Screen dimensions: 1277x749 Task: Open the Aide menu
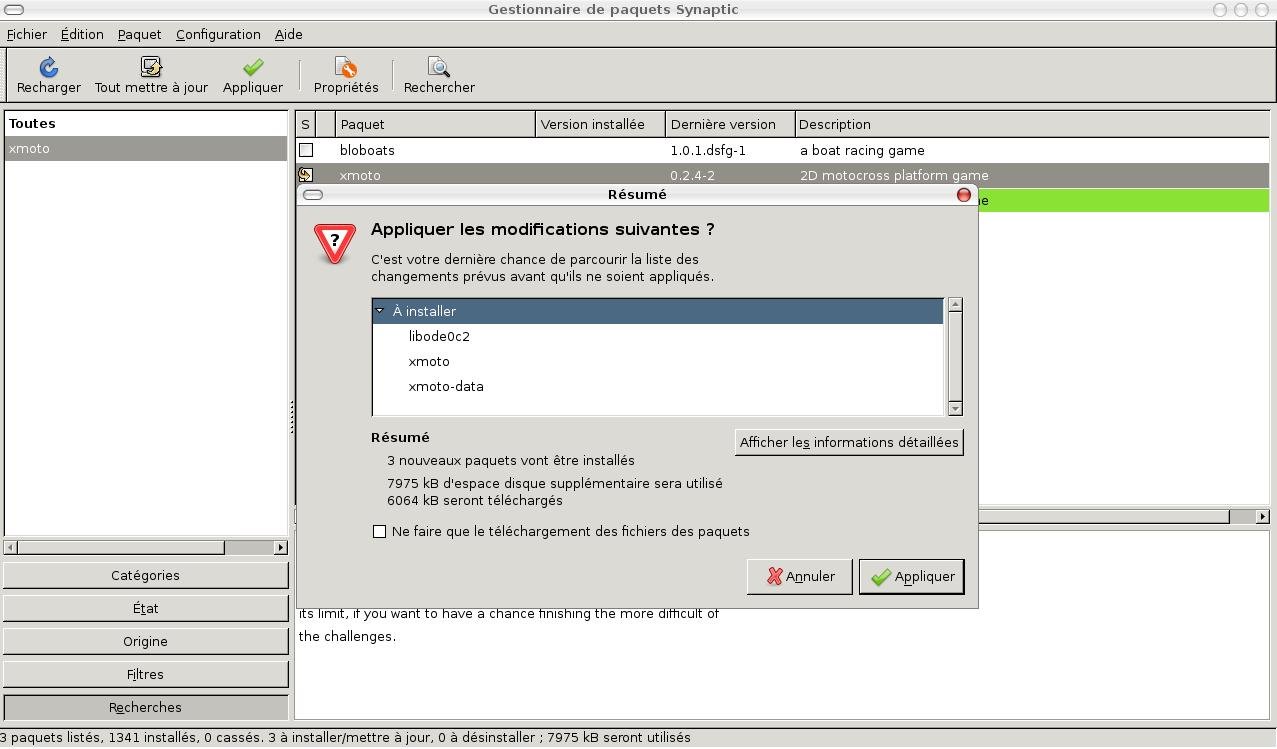tap(288, 34)
